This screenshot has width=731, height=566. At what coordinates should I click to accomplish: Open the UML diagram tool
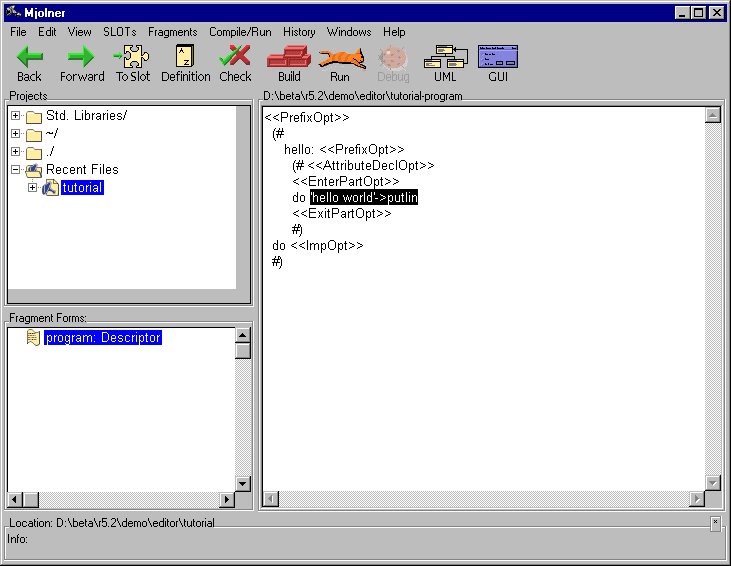click(x=445, y=57)
